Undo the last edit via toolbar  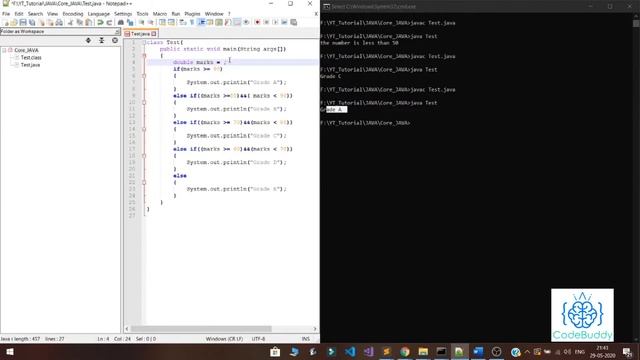(100, 22)
